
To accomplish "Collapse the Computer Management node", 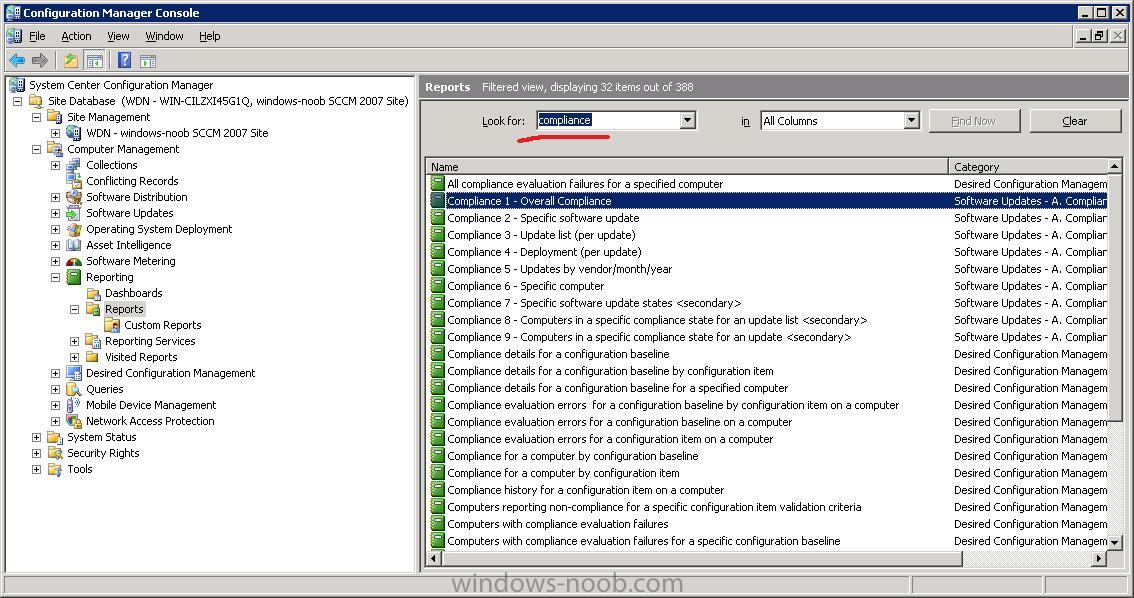I will [x=36, y=149].
